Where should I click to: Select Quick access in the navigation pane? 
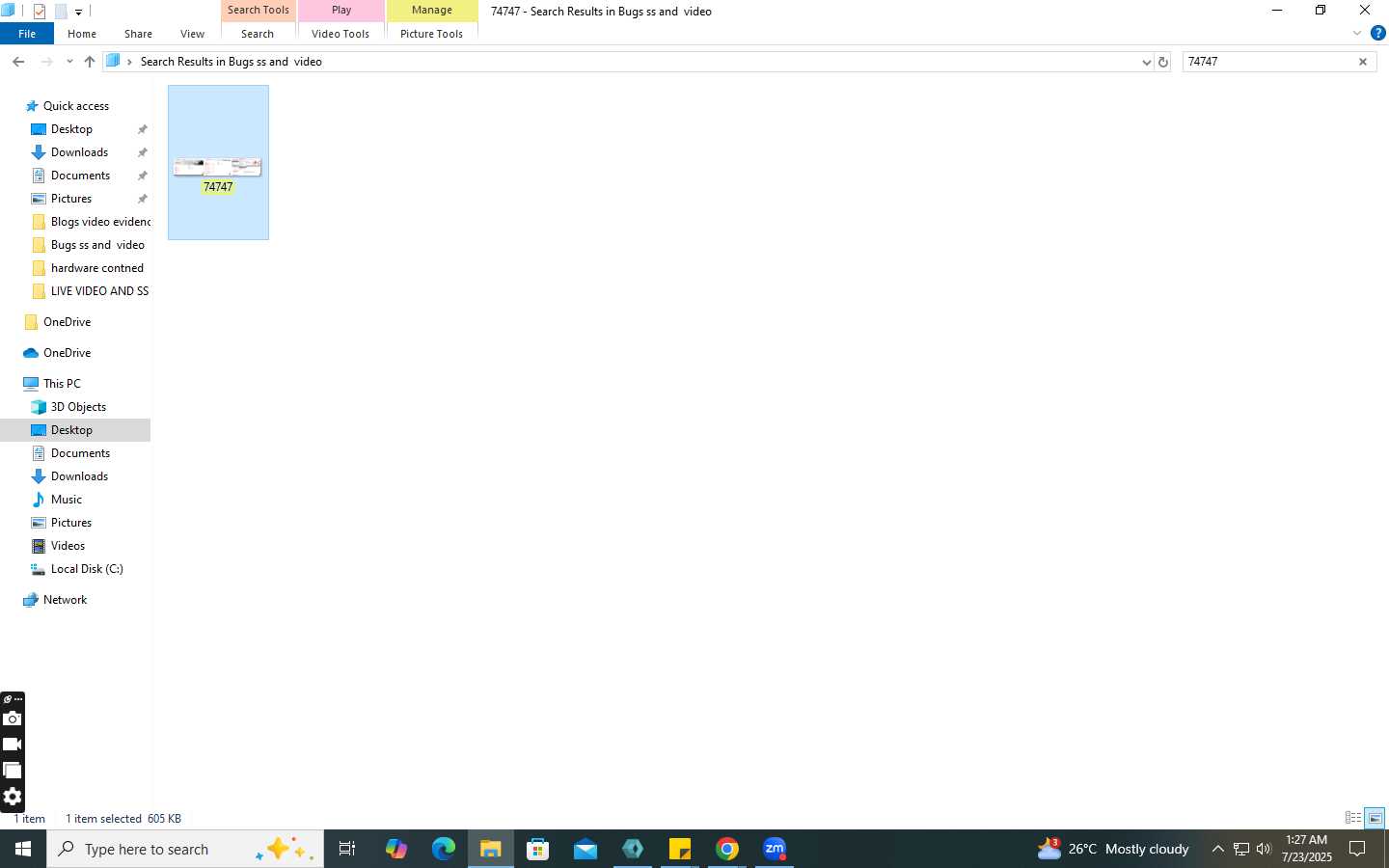76,106
